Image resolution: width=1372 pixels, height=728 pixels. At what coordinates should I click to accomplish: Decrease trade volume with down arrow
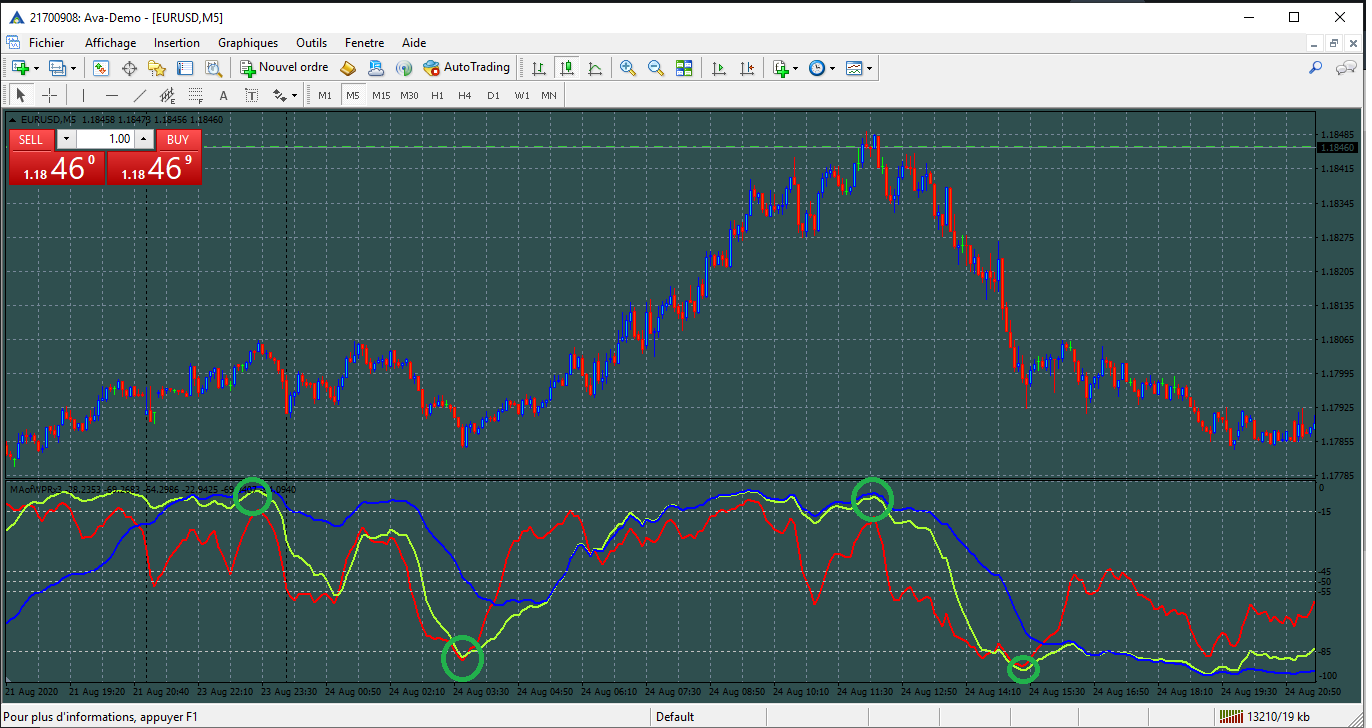66,139
